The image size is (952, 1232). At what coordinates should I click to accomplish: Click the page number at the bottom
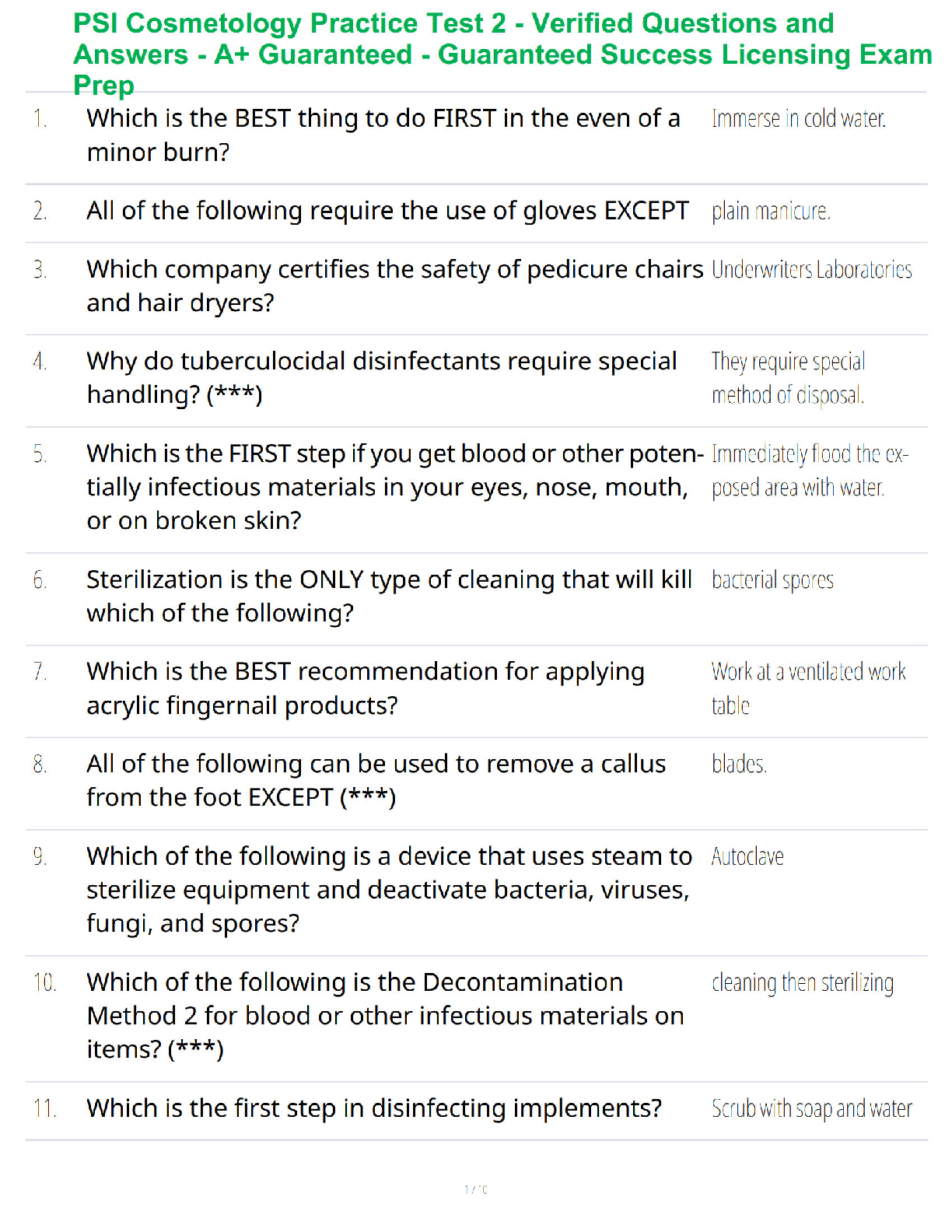[476, 1189]
